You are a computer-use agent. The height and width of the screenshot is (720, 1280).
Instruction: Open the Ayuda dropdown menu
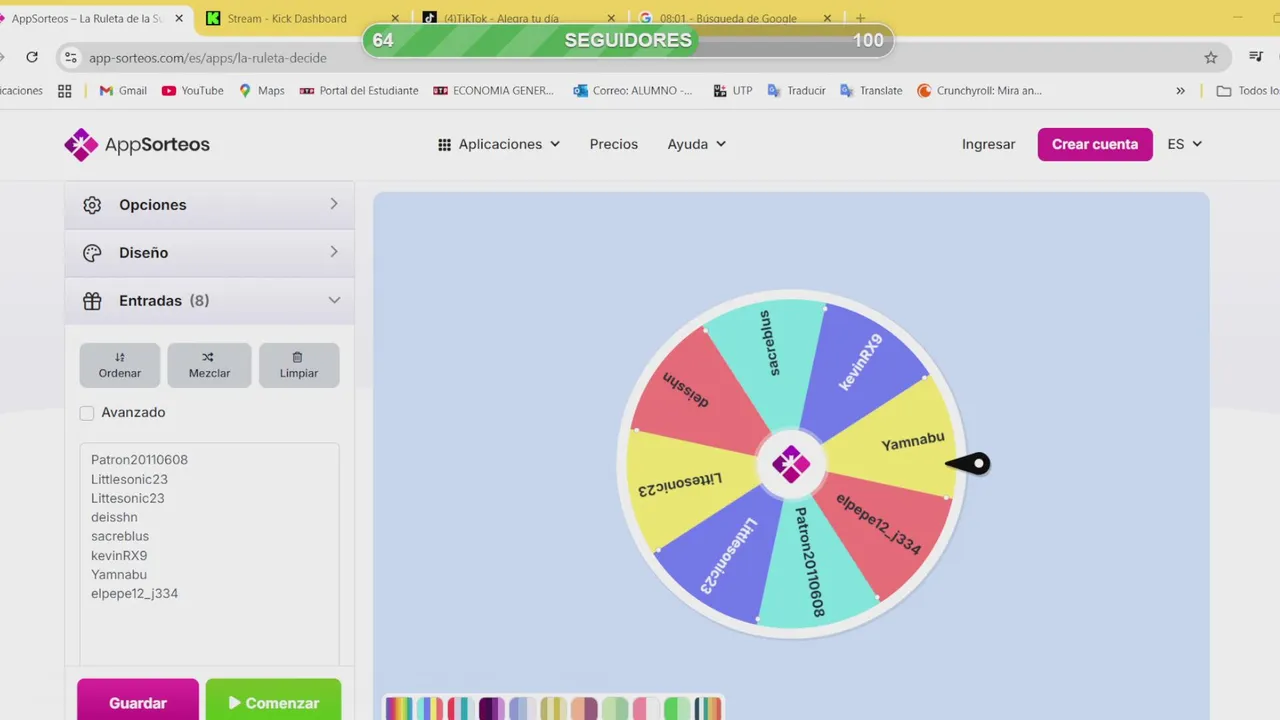pyautogui.click(x=697, y=144)
